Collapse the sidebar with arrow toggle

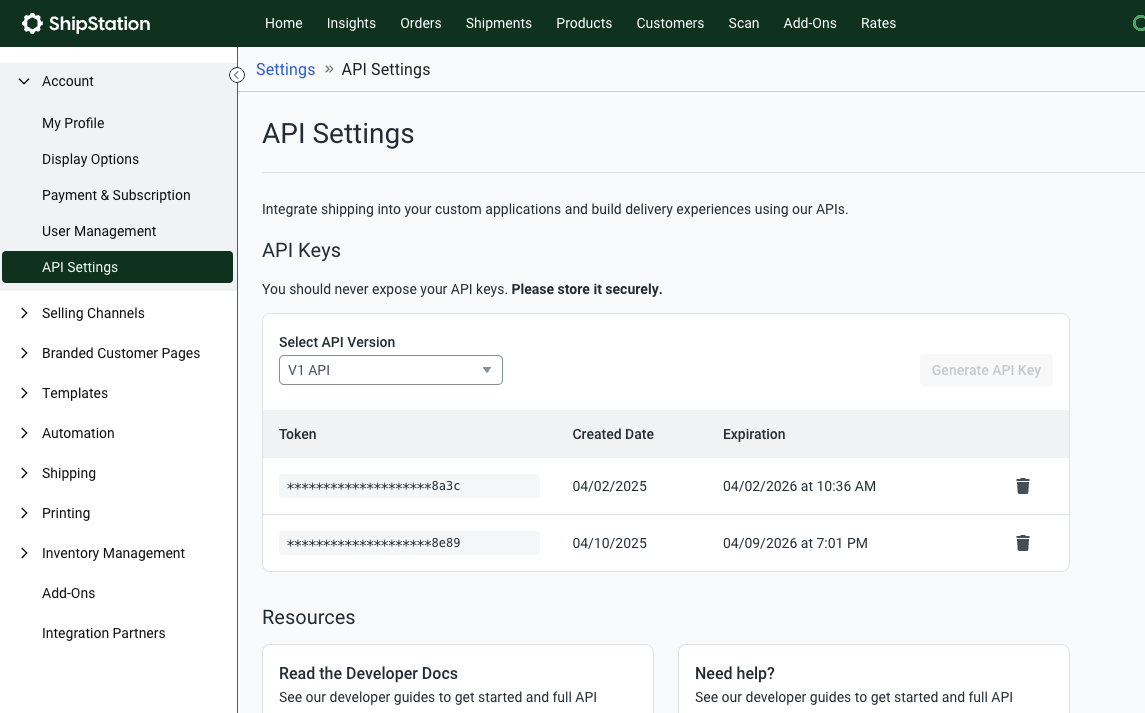tap(237, 75)
